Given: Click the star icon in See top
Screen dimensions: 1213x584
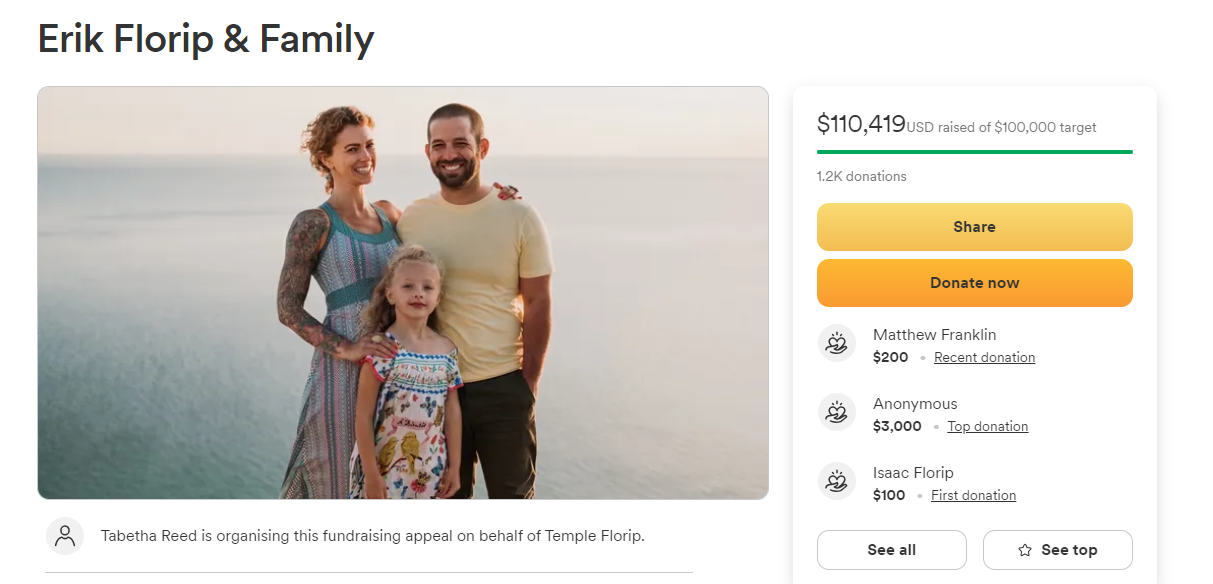Looking at the screenshot, I should pyautogui.click(x=1025, y=550).
